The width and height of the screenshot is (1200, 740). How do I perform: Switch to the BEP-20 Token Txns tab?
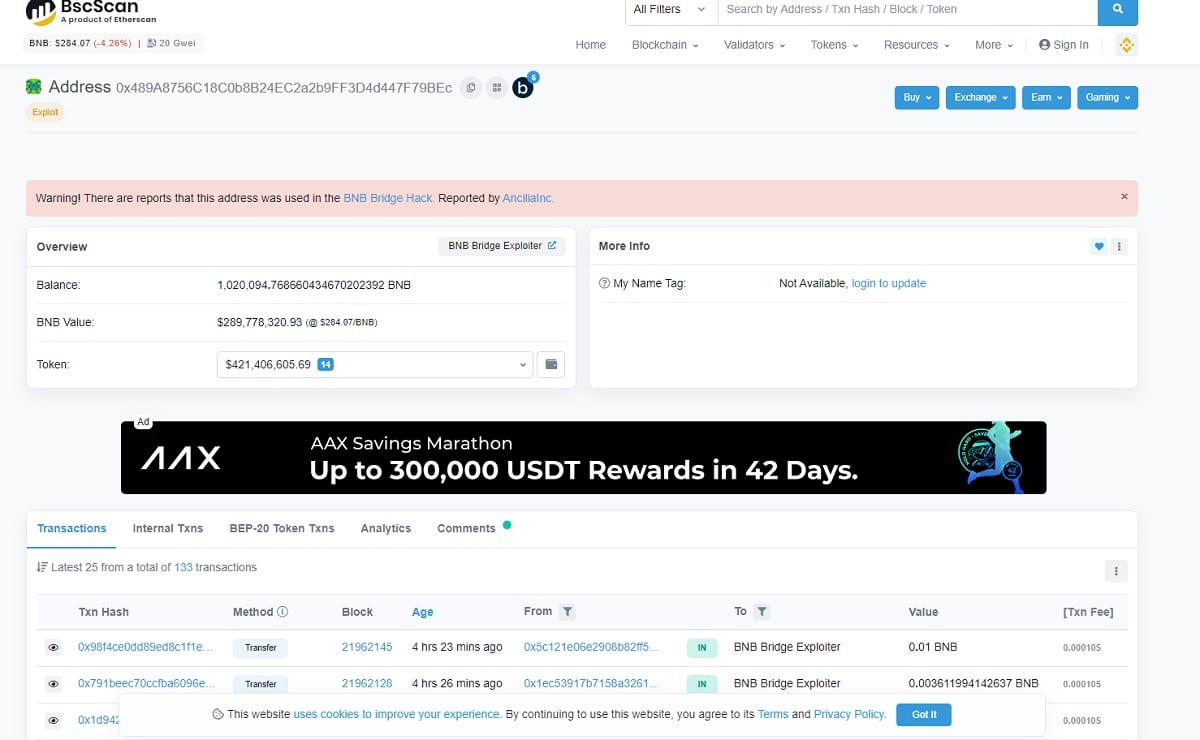click(x=282, y=528)
